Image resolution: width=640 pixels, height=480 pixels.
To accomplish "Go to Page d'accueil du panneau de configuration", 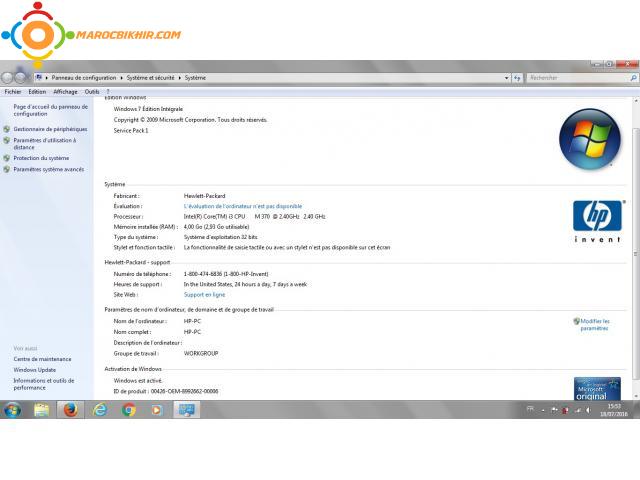I will [x=51, y=110].
